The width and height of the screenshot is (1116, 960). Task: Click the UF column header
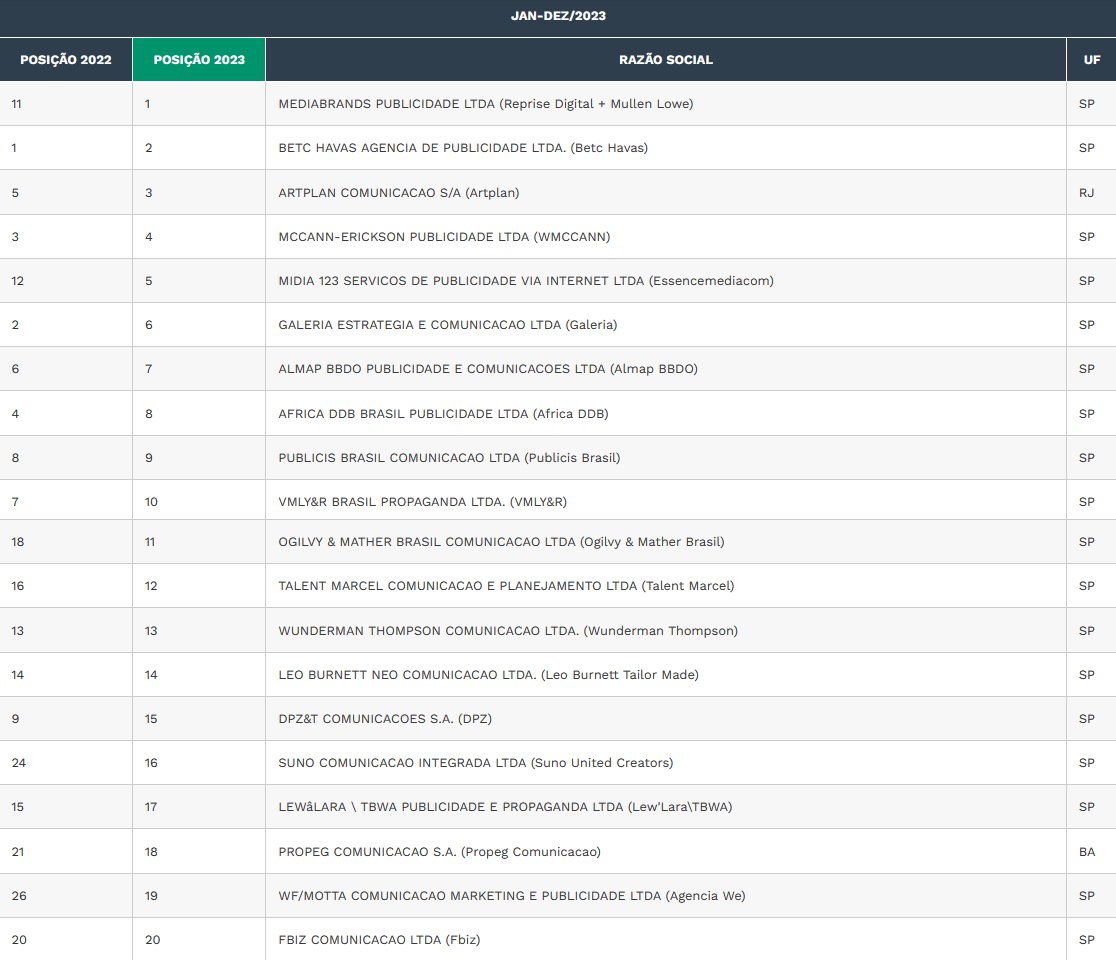pyautogui.click(x=1092, y=60)
